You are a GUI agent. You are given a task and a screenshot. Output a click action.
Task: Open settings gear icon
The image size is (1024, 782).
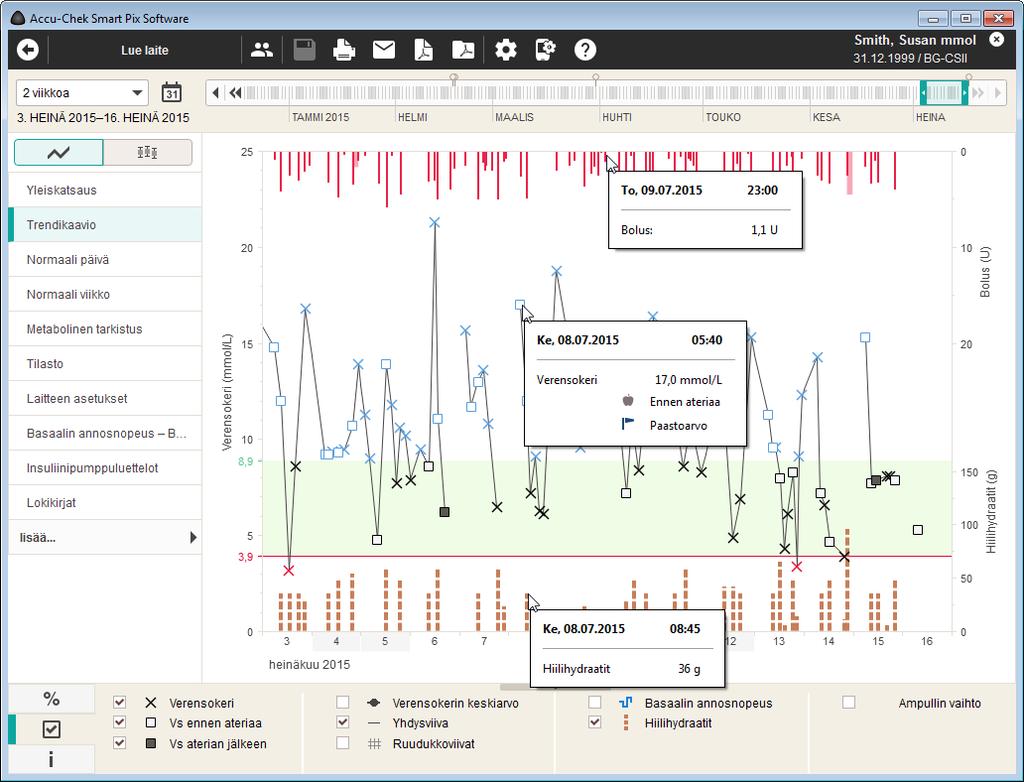pyautogui.click(x=505, y=50)
